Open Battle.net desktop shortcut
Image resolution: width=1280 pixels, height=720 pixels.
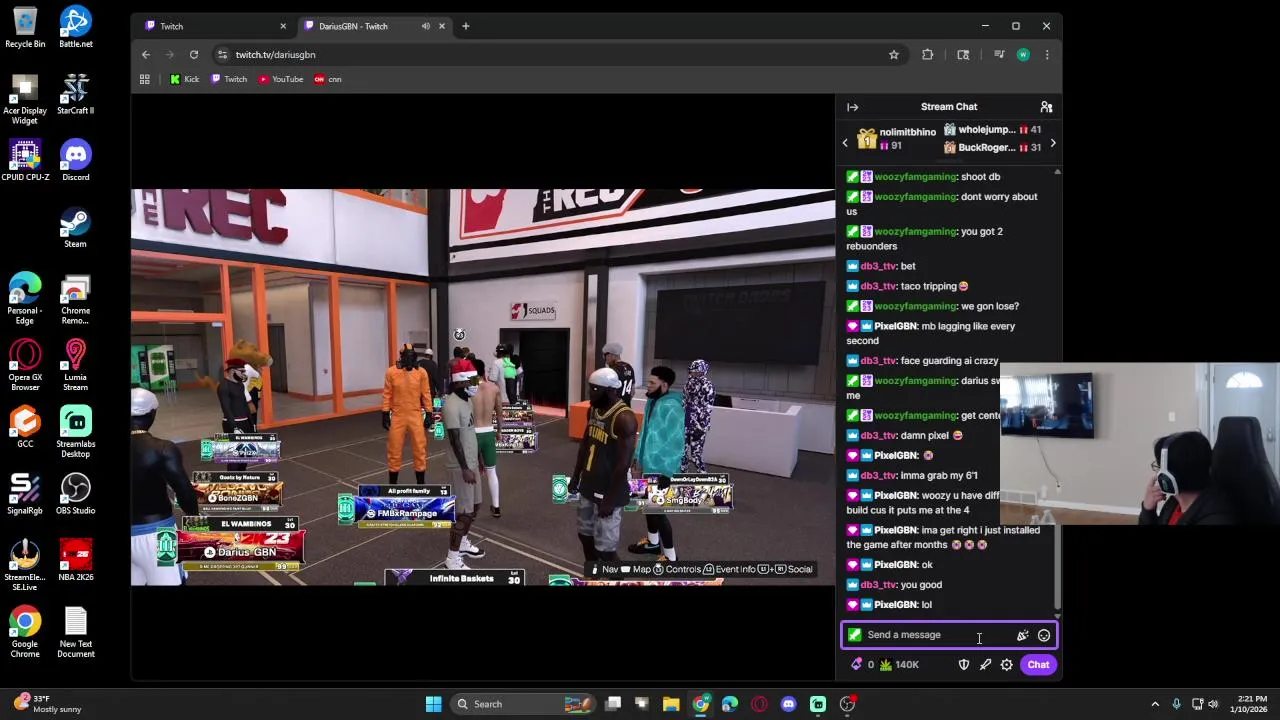pyautogui.click(x=76, y=28)
